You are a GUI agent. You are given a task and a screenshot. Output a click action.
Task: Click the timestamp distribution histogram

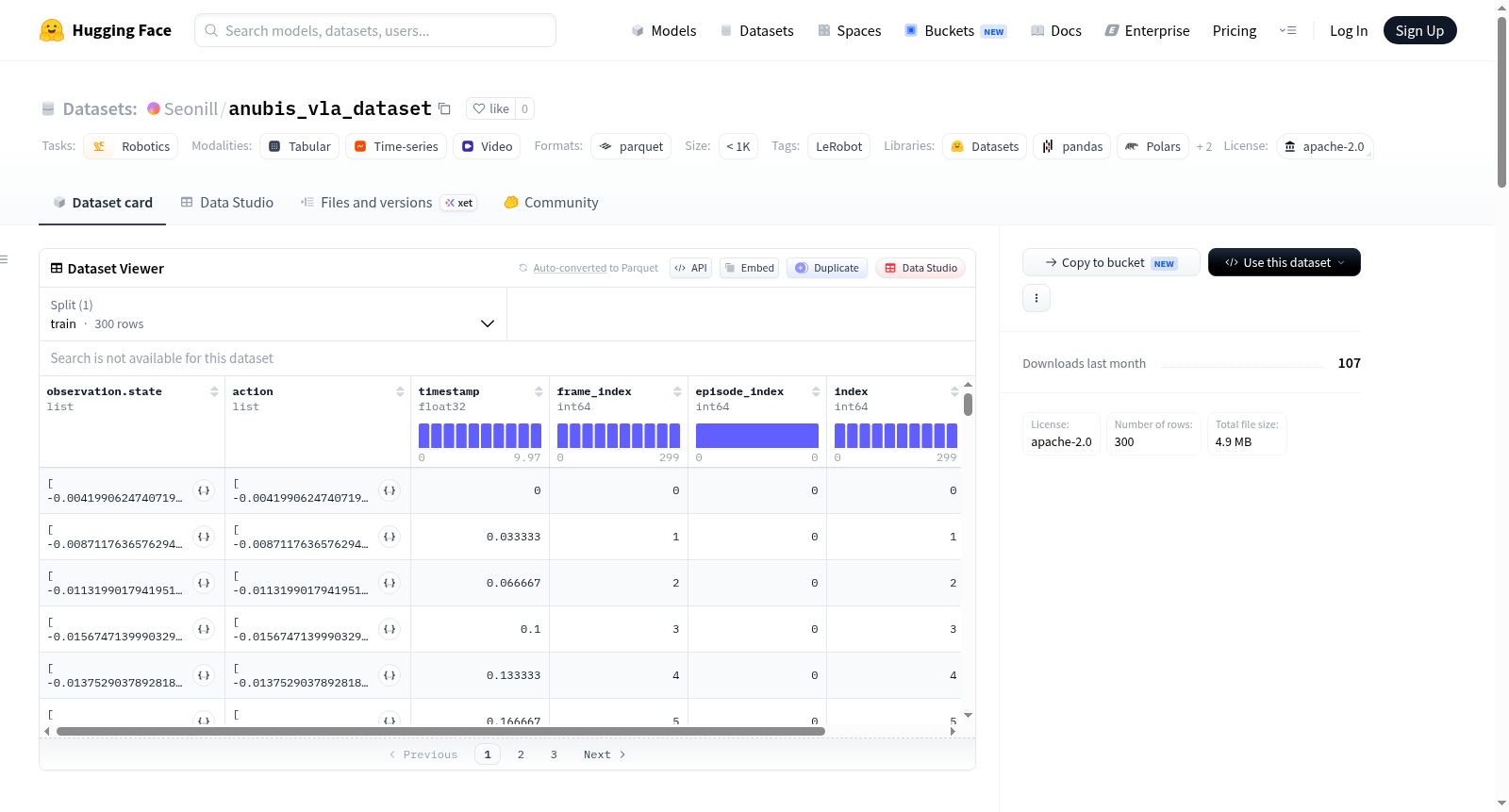click(480, 436)
